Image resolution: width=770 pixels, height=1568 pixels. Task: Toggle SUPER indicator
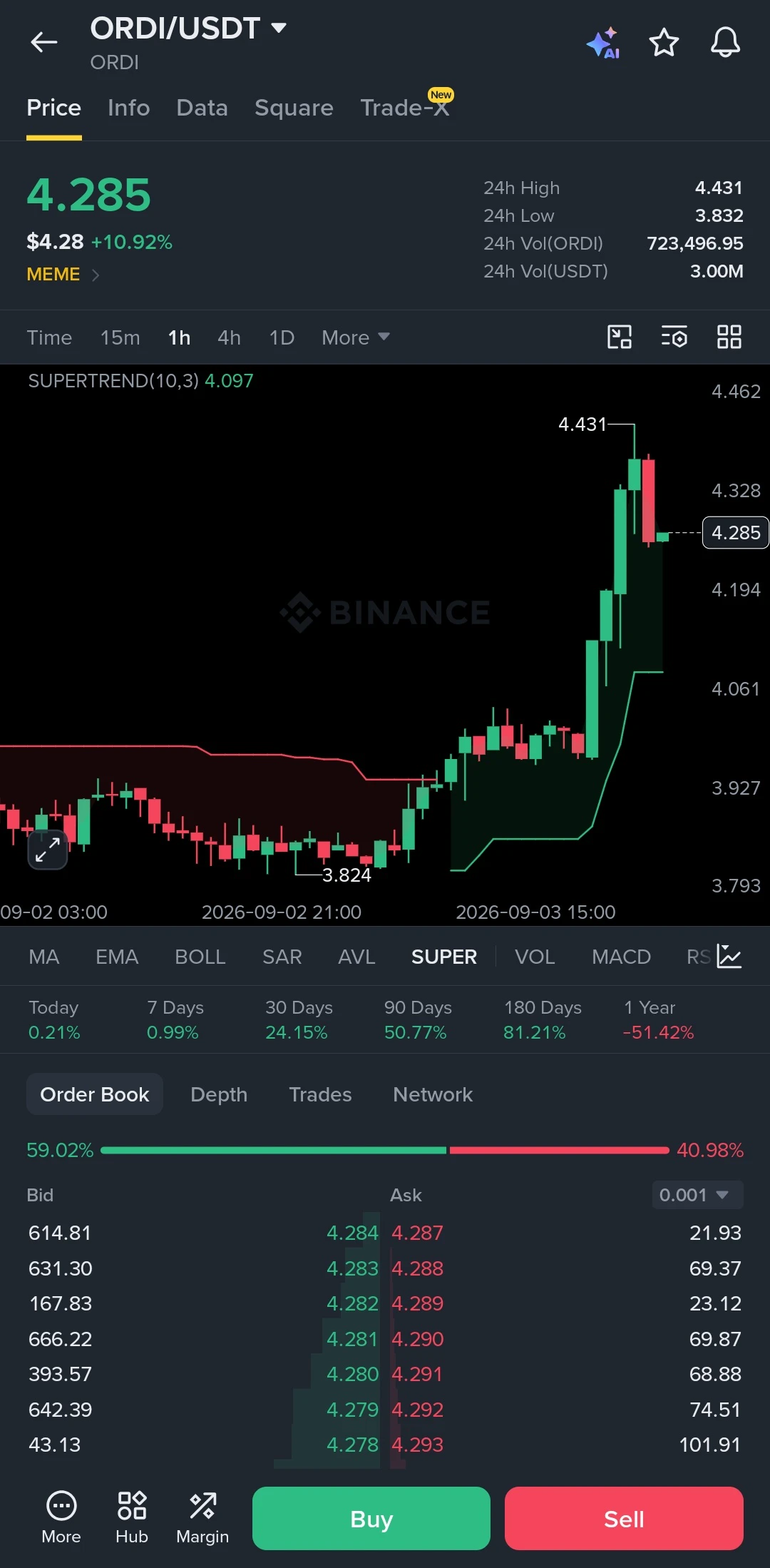click(x=443, y=957)
